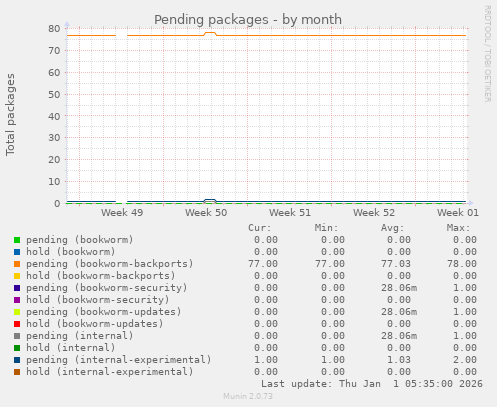Select the 'pending (bookworm-security)' legend label
Image resolution: width=497 pixels, height=407 pixels.
pos(107,288)
